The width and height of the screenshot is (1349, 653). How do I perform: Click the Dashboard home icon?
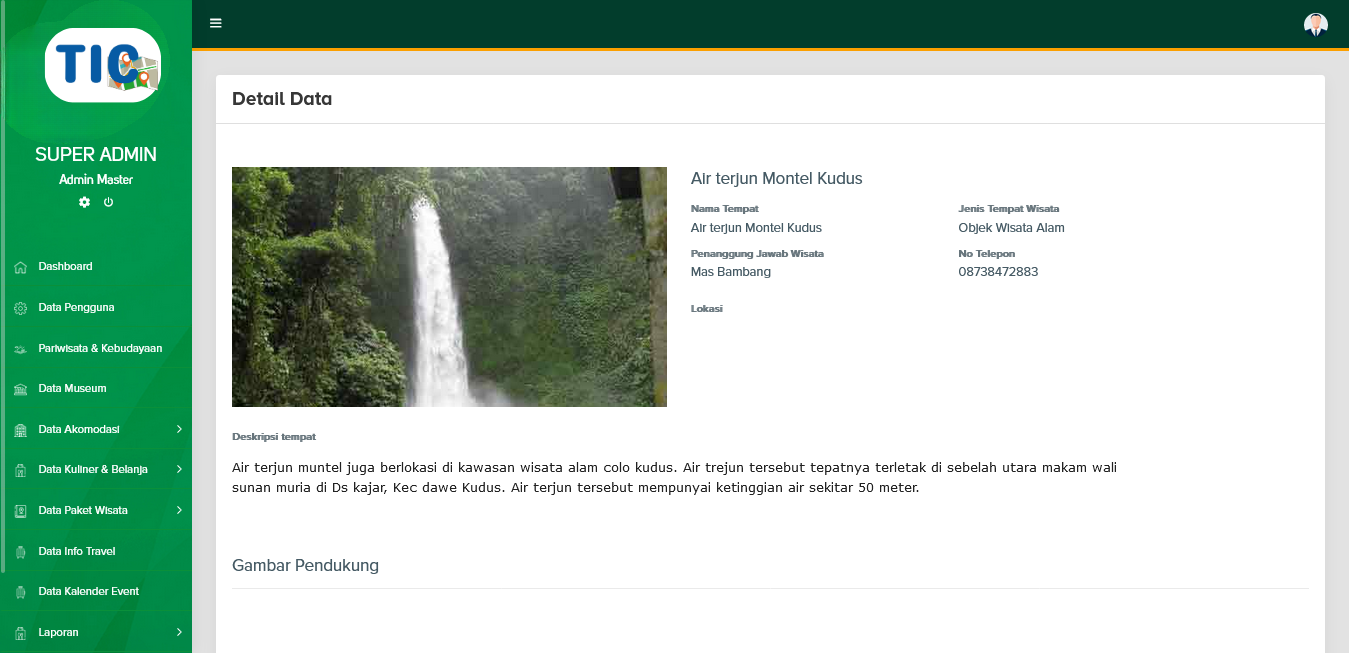tap(20, 267)
